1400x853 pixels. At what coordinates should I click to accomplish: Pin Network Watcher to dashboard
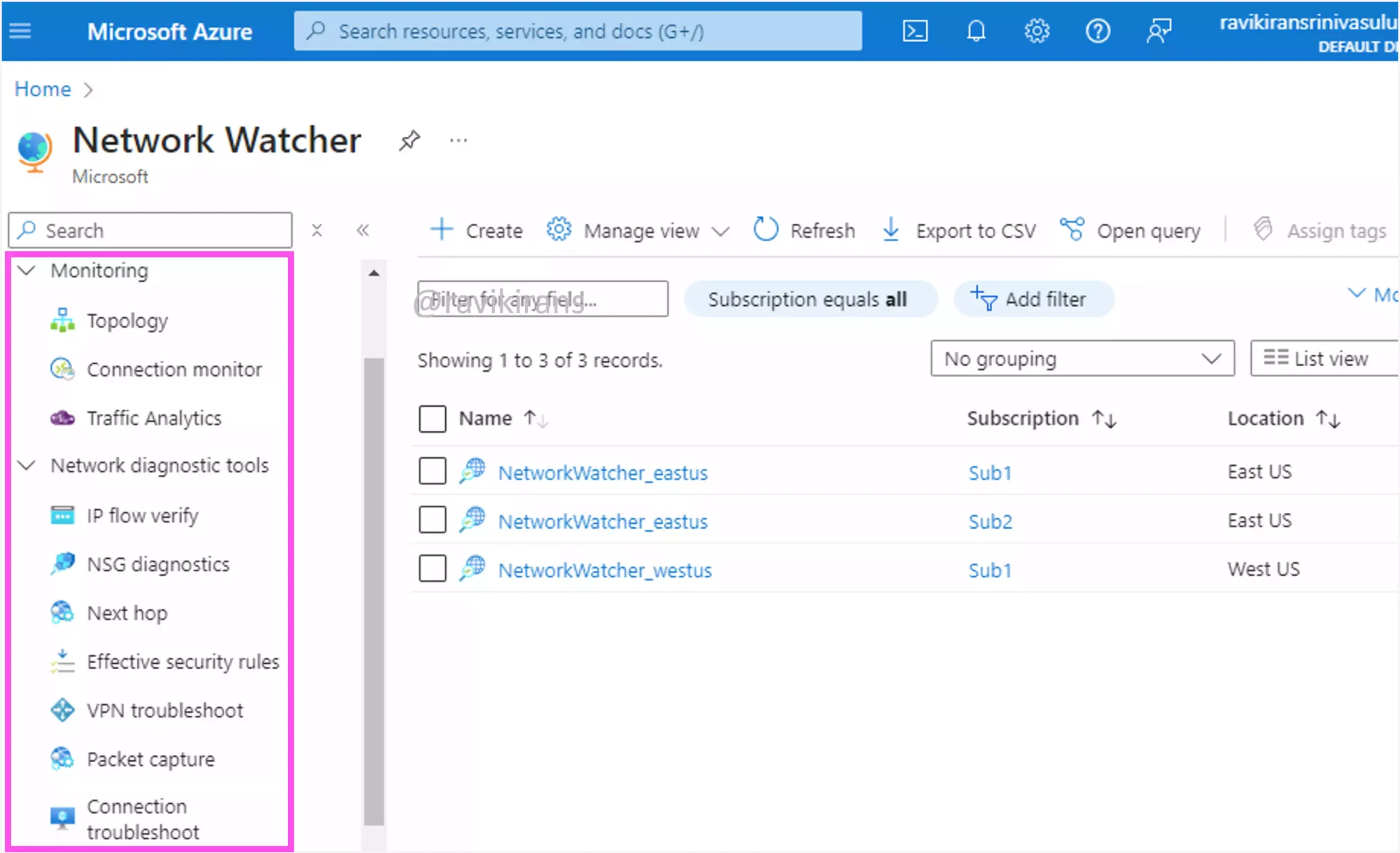409,141
